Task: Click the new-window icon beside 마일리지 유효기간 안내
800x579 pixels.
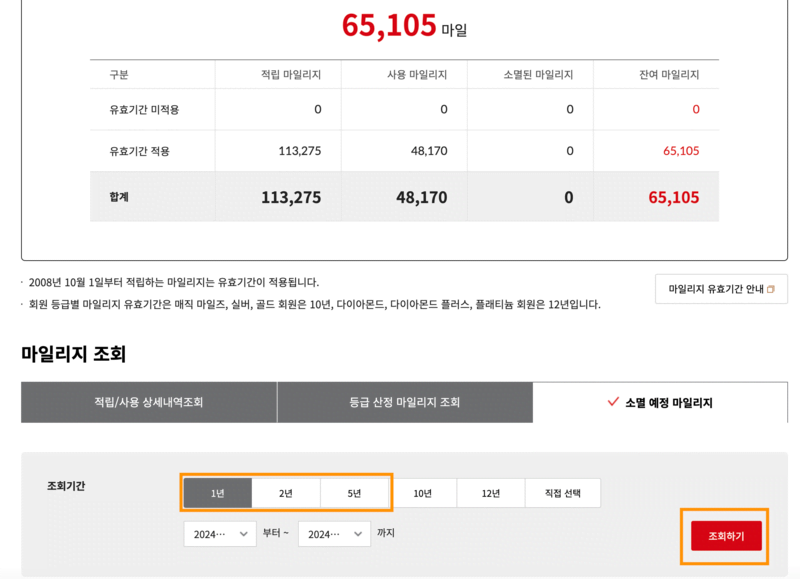Action: (772, 288)
